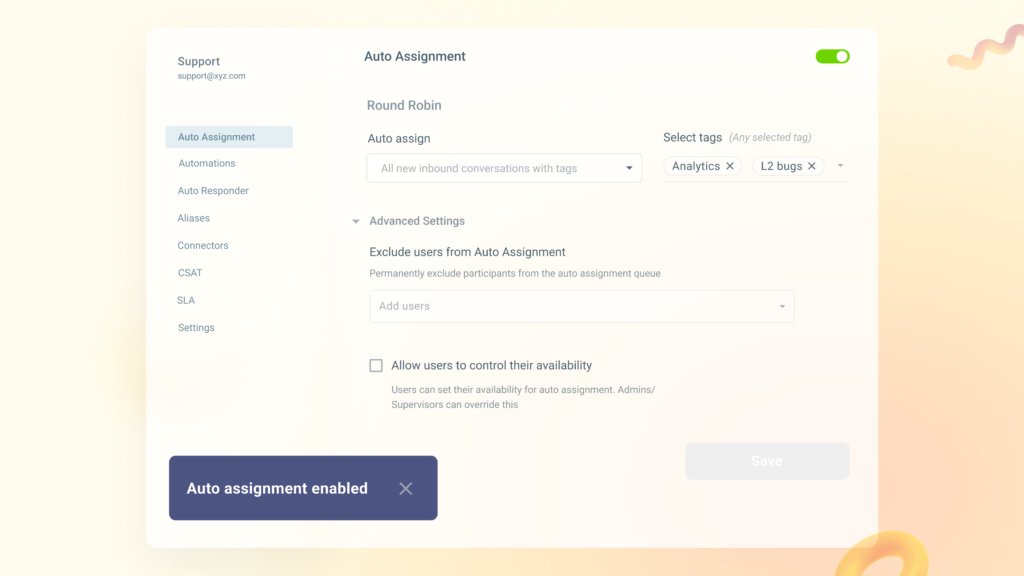The width and height of the screenshot is (1024, 576).
Task: Click the Exclude users from Auto Assignment label
Action: (x=467, y=252)
